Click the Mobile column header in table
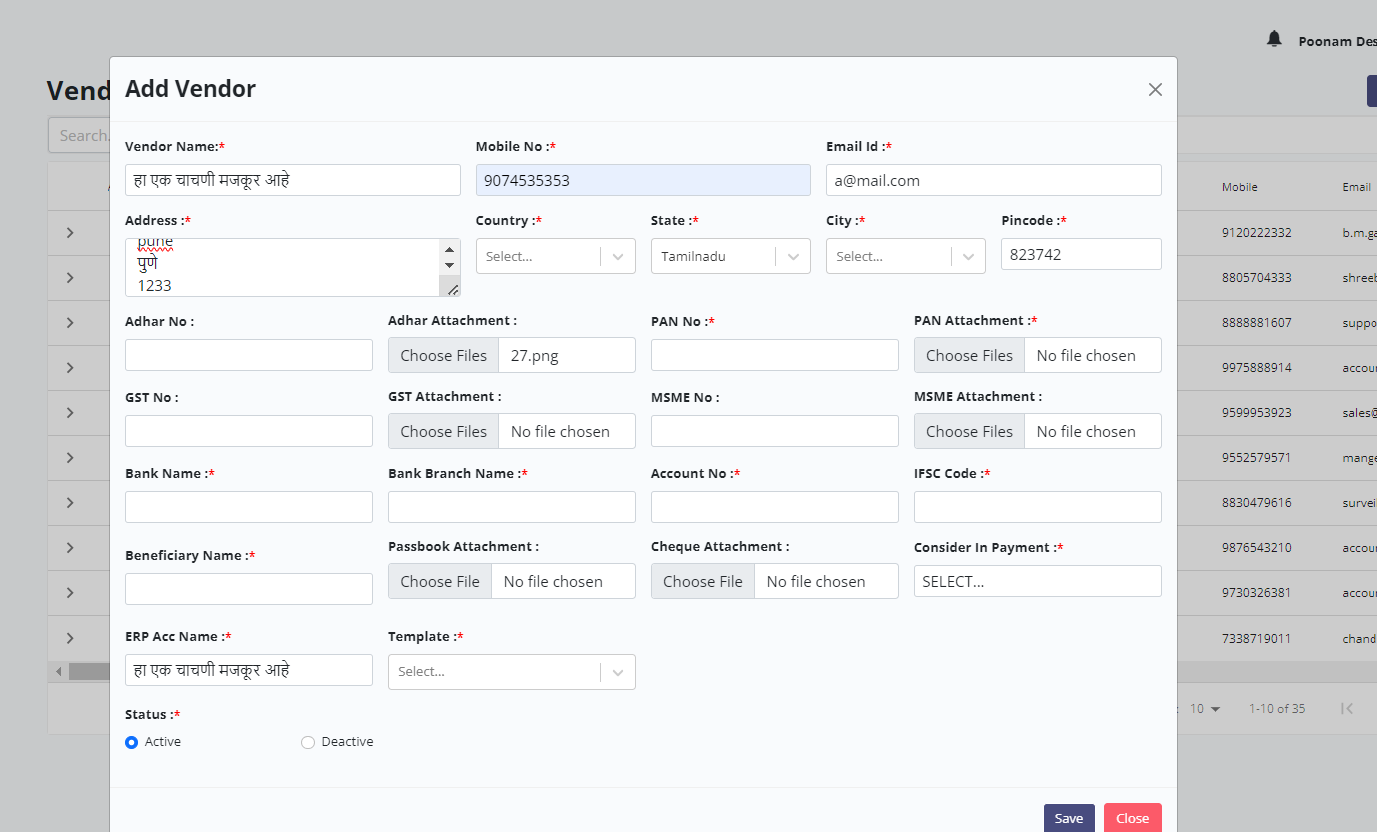Screen dimensions: 1377x832 1239,187
